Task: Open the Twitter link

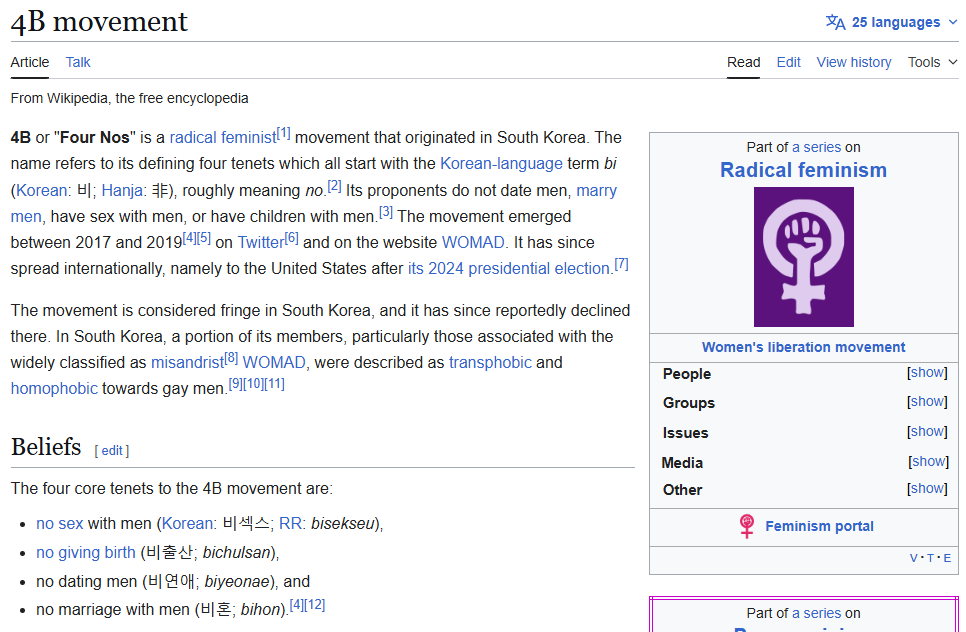Action: point(261,243)
